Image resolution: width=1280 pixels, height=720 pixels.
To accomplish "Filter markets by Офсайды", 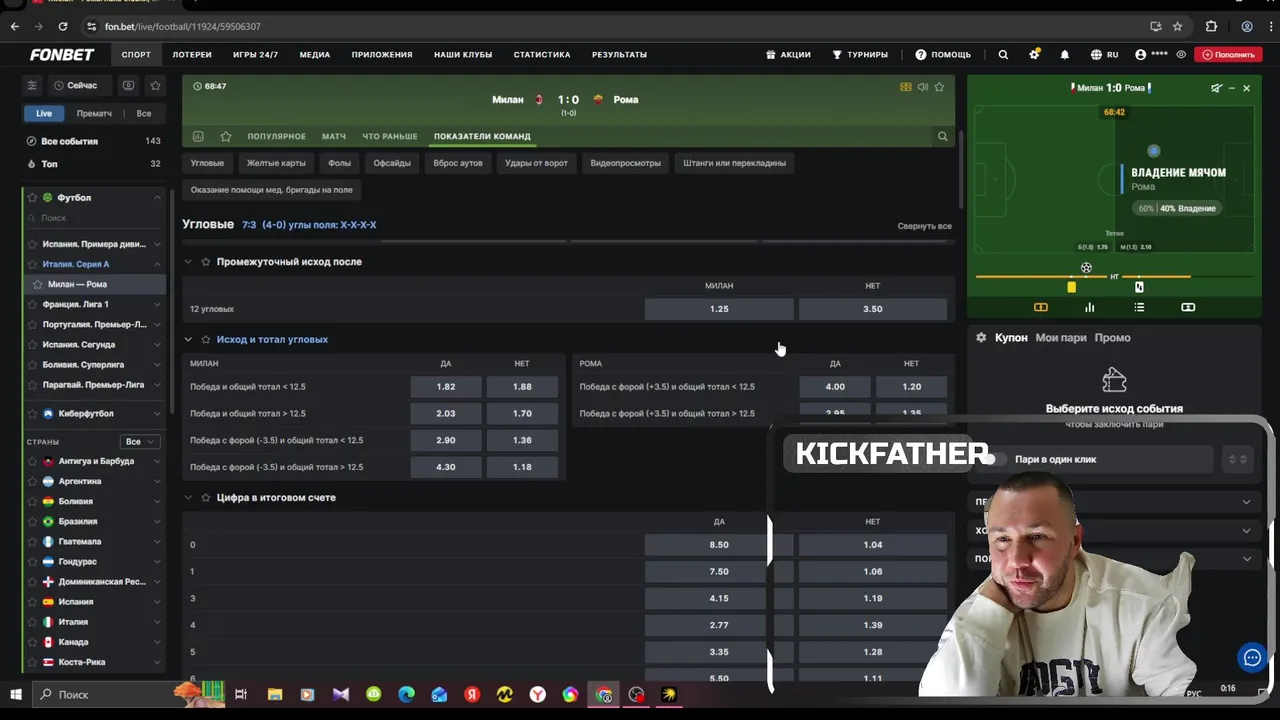I will [x=392, y=163].
